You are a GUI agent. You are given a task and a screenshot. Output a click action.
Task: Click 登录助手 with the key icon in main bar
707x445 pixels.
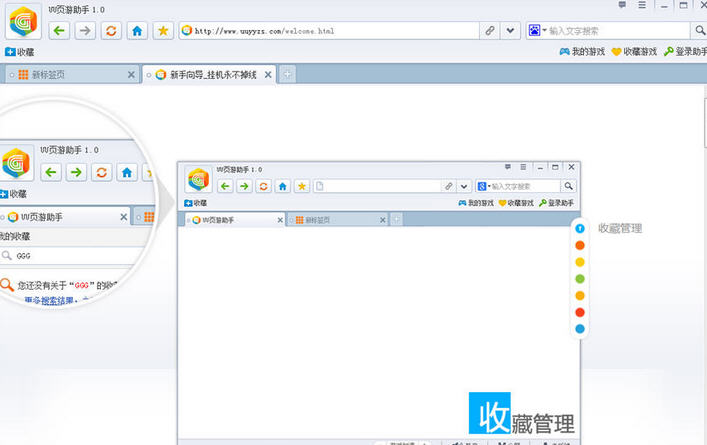point(685,52)
